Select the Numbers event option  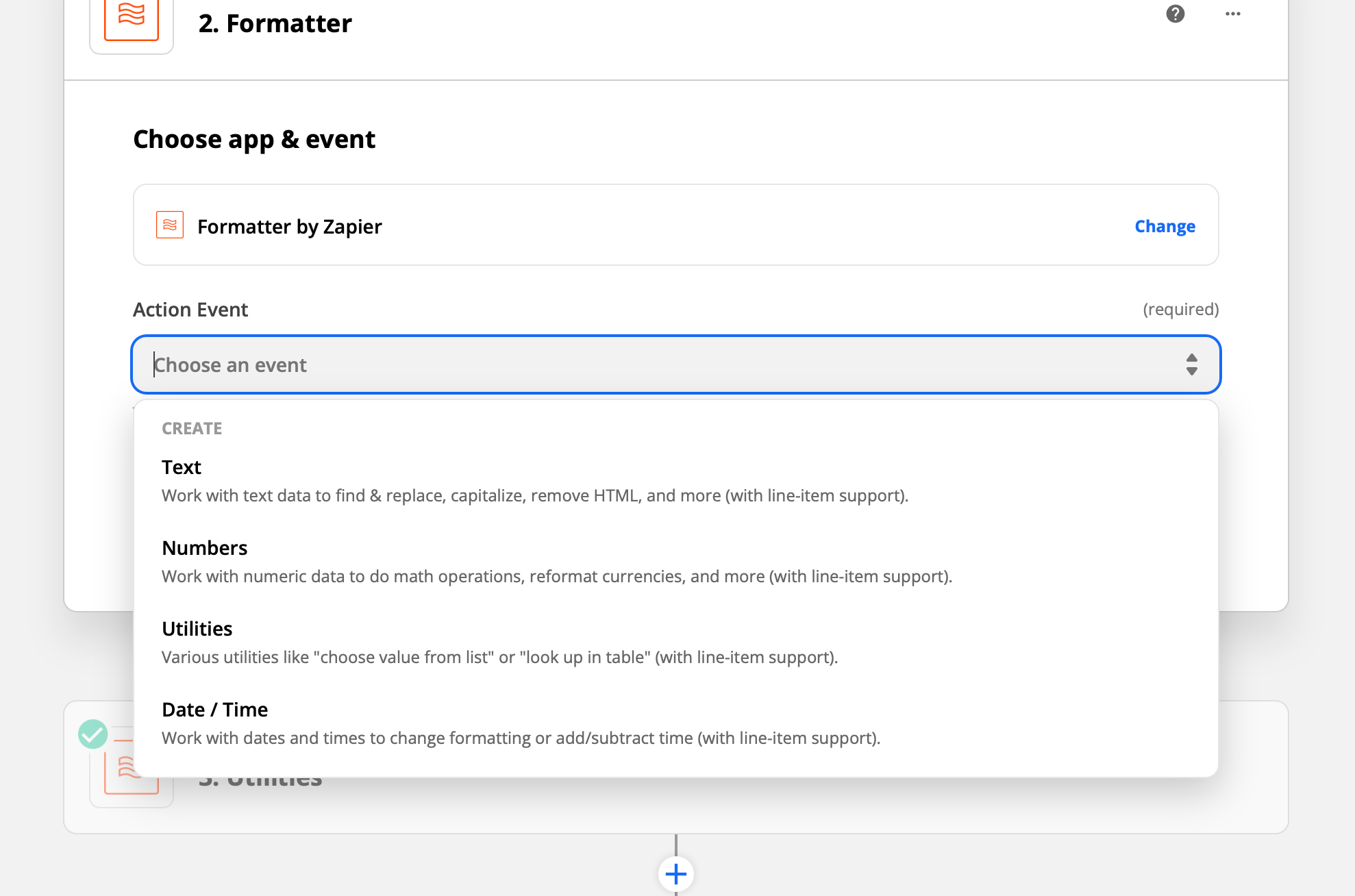click(x=676, y=562)
